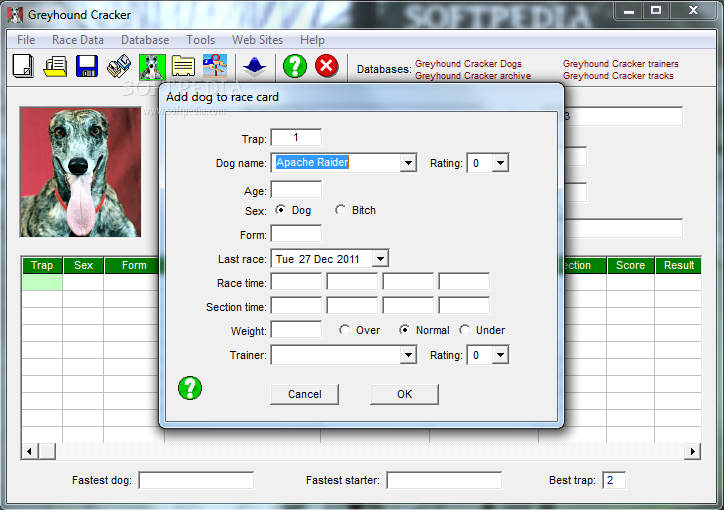Image resolution: width=724 pixels, height=510 pixels.
Task: Choose the Under weight option
Action: click(465, 330)
